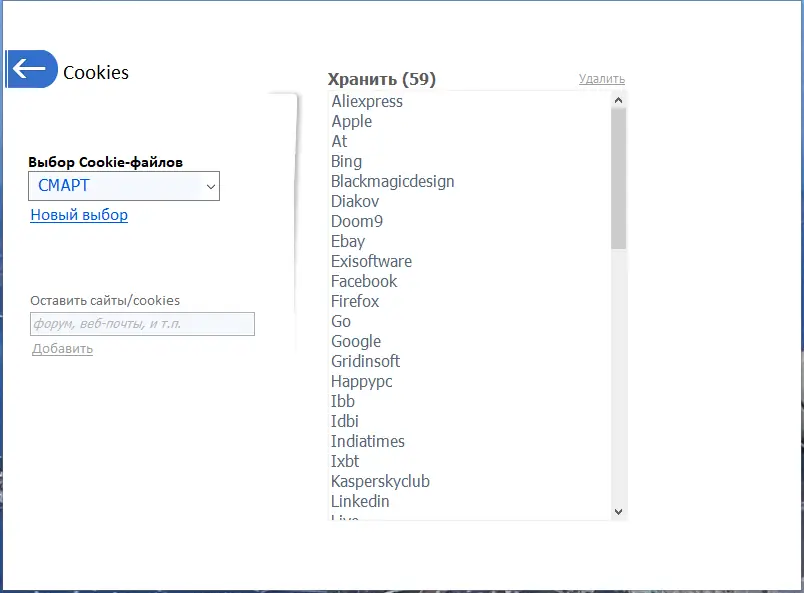Screen dimensions: 804x593
Task: Select Diakov in the list
Action: coord(355,202)
